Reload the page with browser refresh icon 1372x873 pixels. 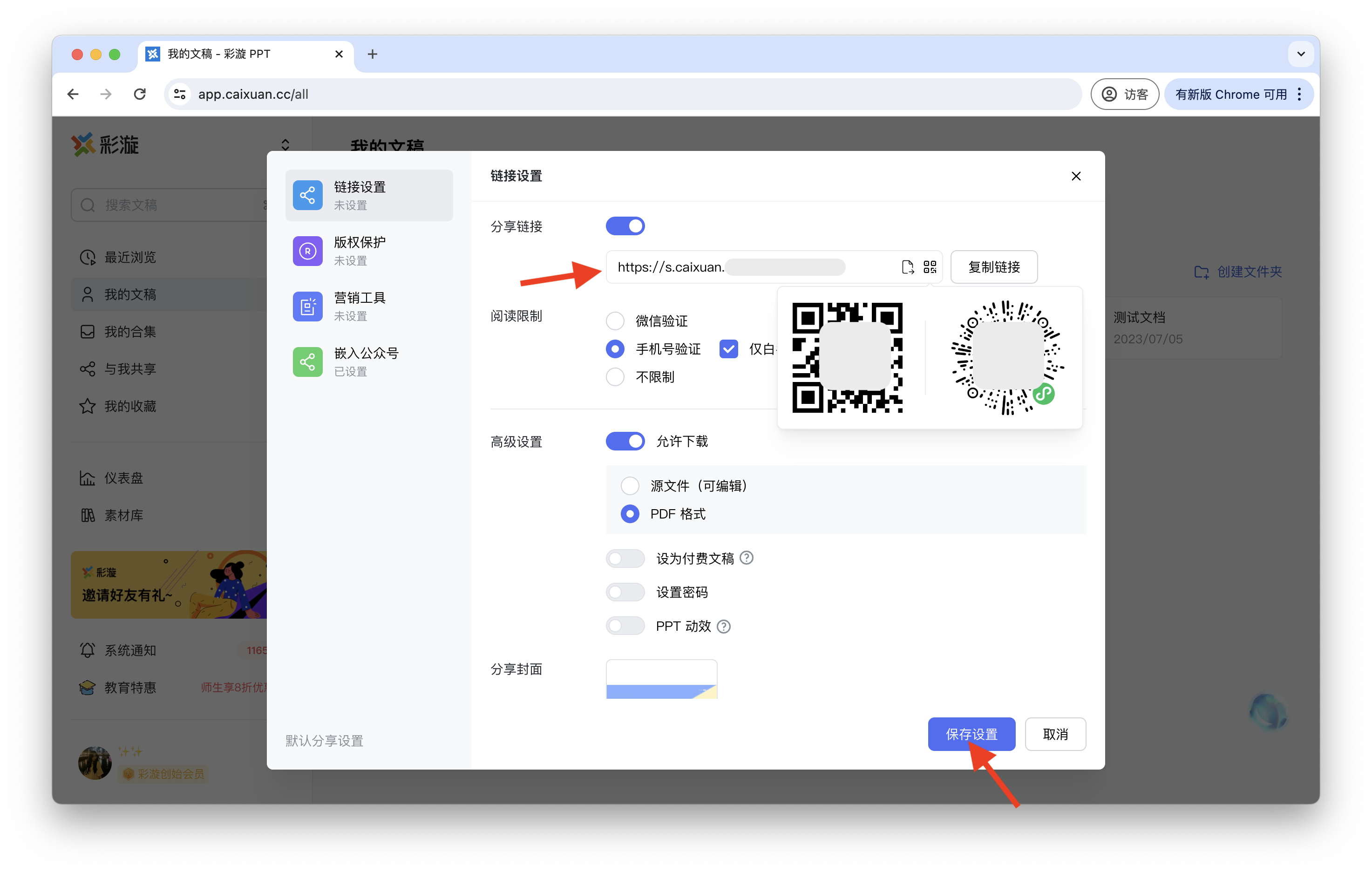point(140,94)
